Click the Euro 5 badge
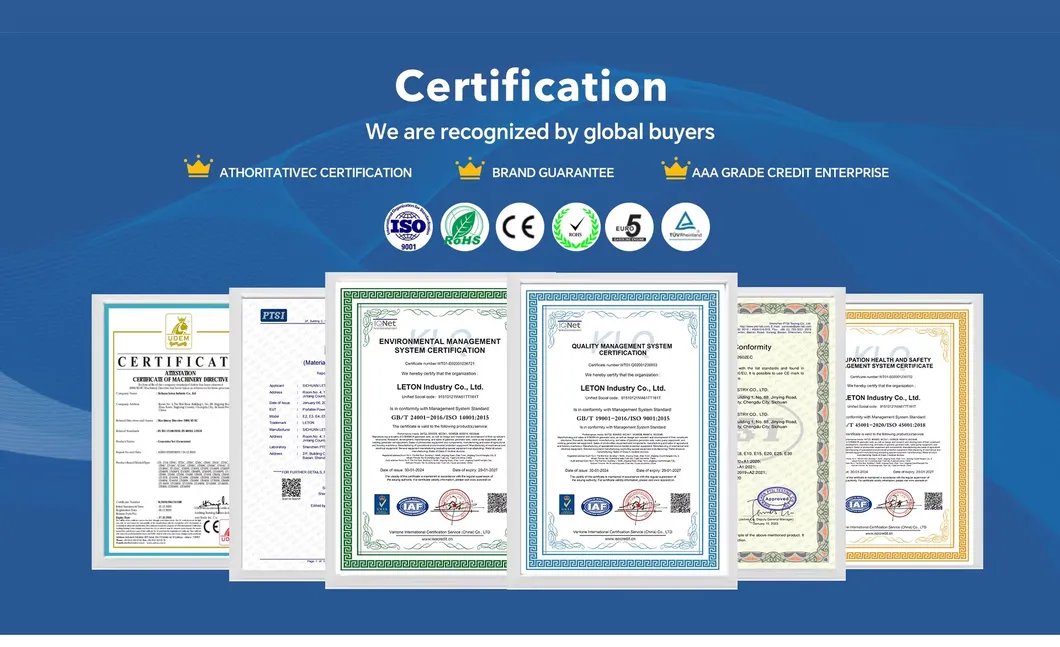 (x=629, y=227)
